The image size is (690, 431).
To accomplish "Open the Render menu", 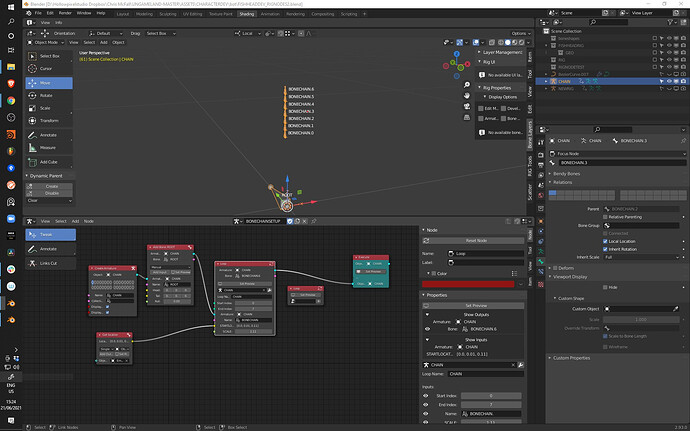I will click(65, 13).
